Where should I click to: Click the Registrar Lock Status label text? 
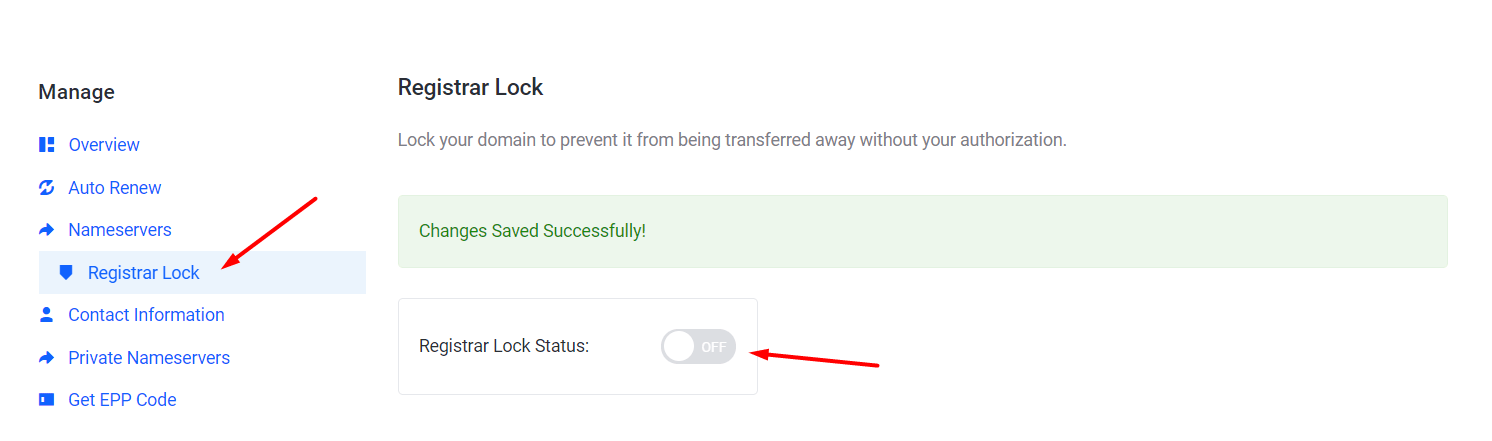point(504,347)
